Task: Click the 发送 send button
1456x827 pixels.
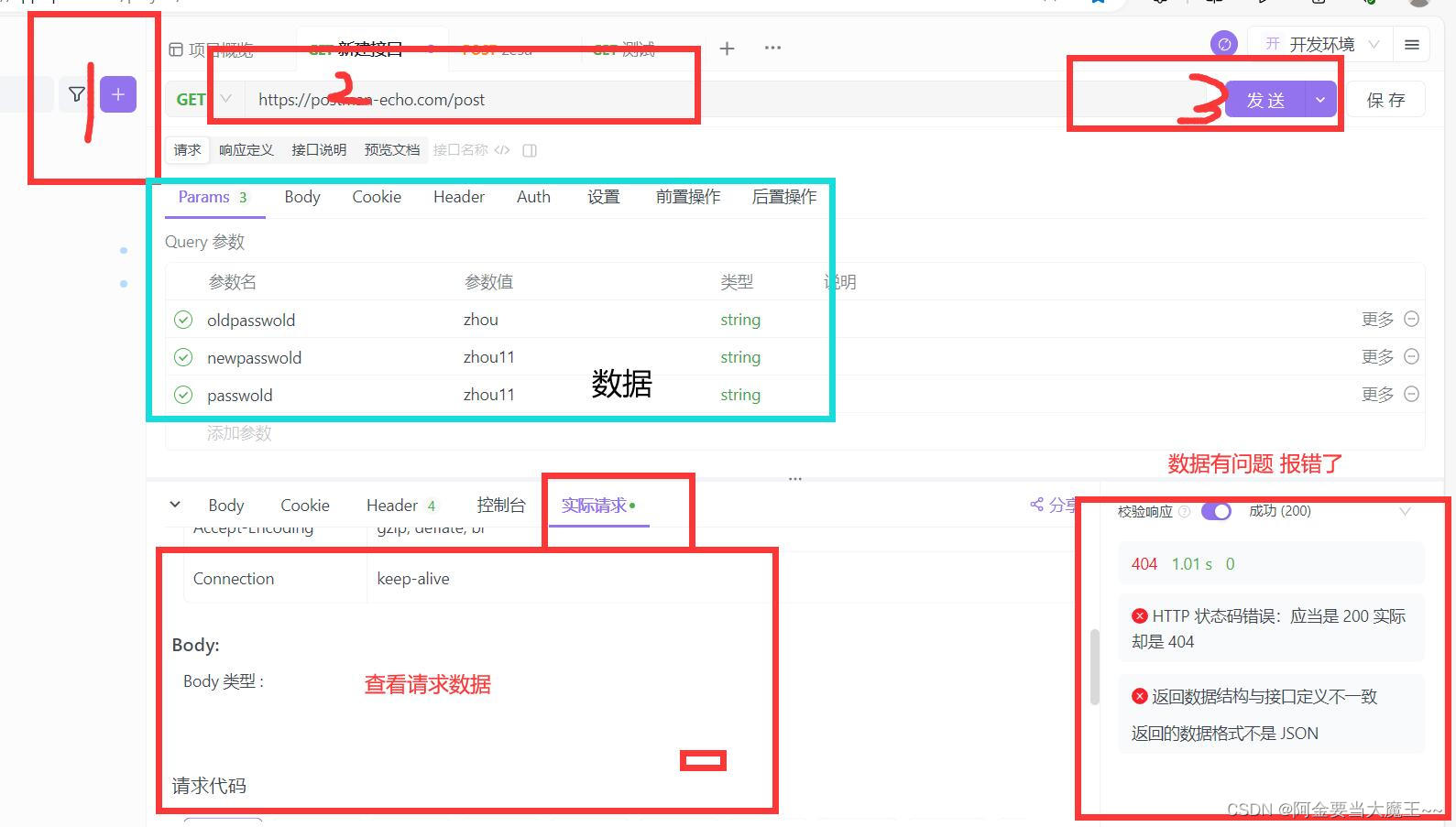Action: click(x=1265, y=100)
